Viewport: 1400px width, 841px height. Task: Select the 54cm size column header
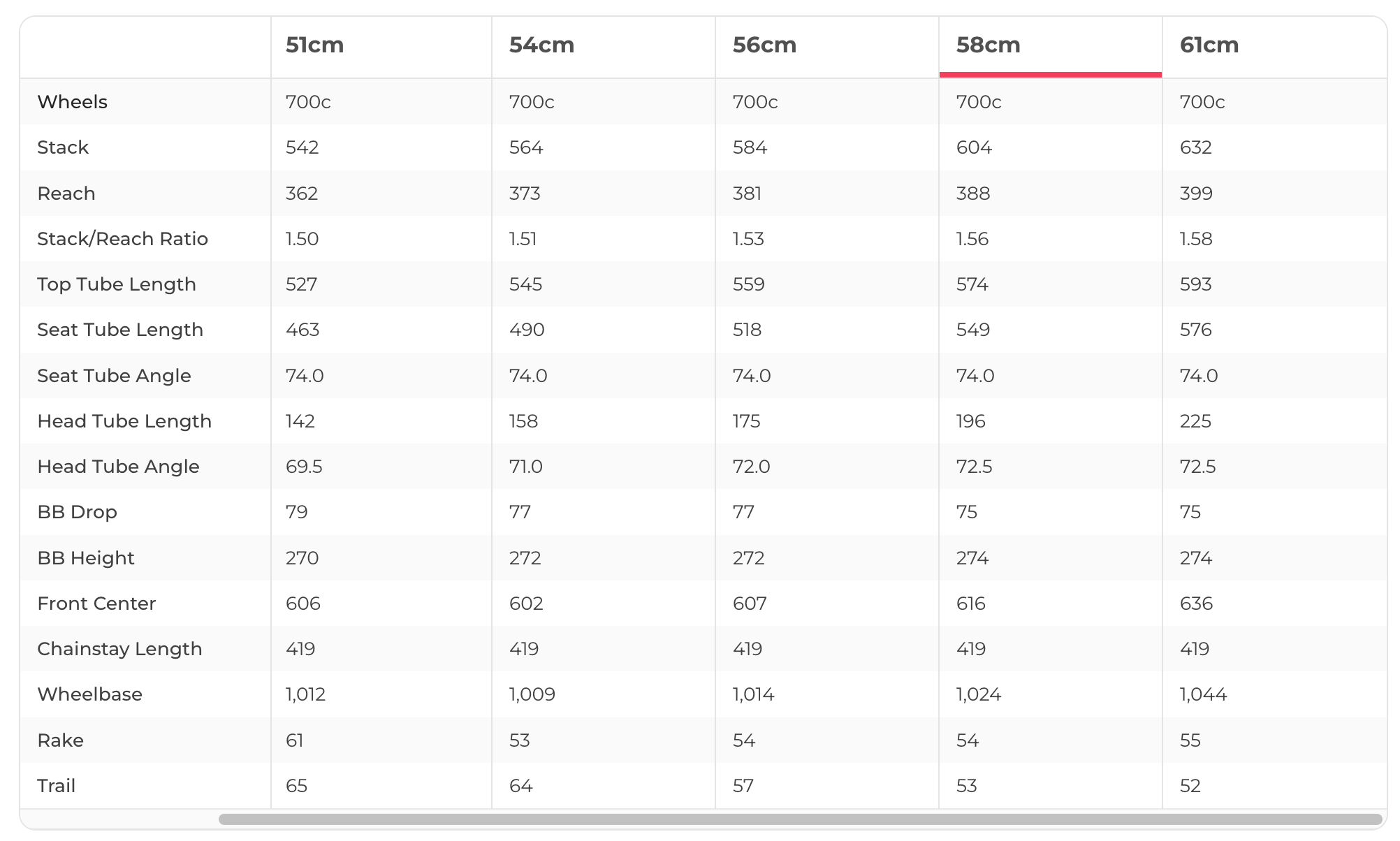[x=541, y=45]
